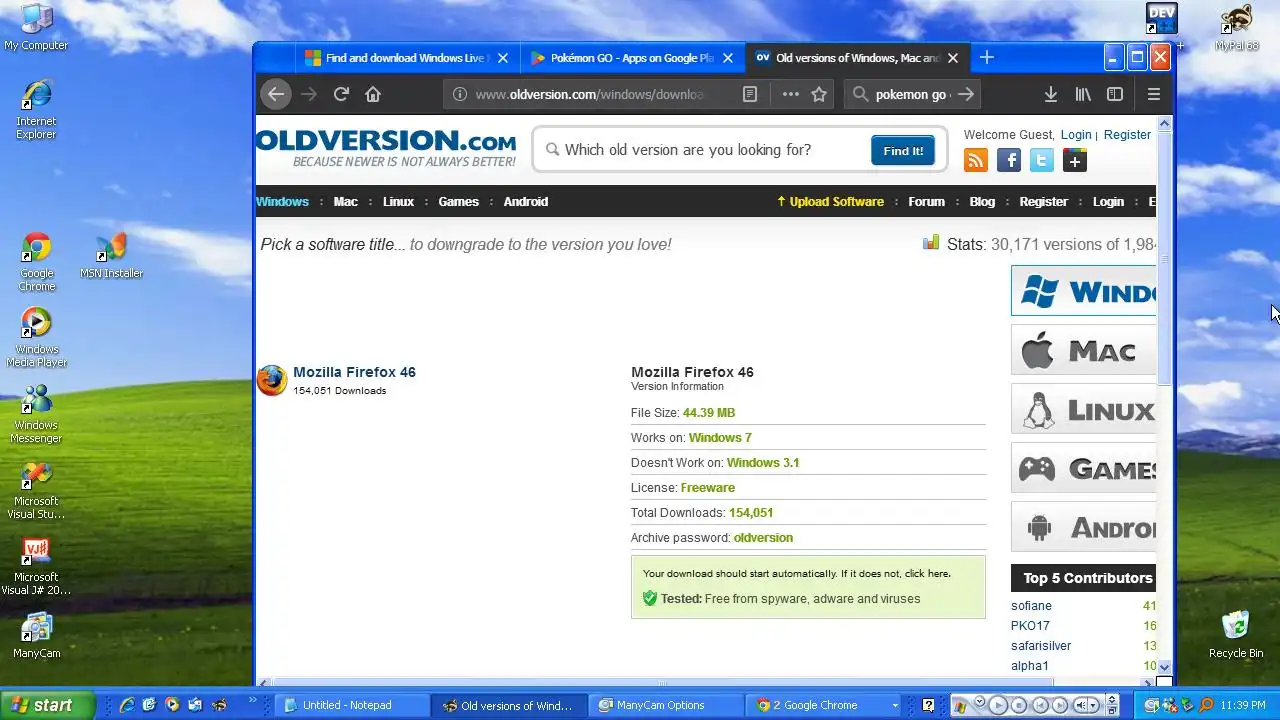Select Linux in site navigation
This screenshot has height=720, width=1280.
pyautogui.click(x=398, y=201)
